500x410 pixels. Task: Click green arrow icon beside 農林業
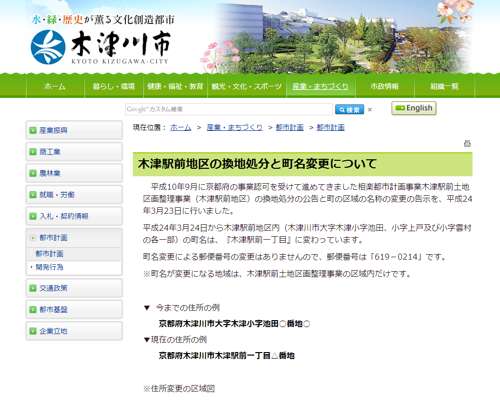coord(33,173)
